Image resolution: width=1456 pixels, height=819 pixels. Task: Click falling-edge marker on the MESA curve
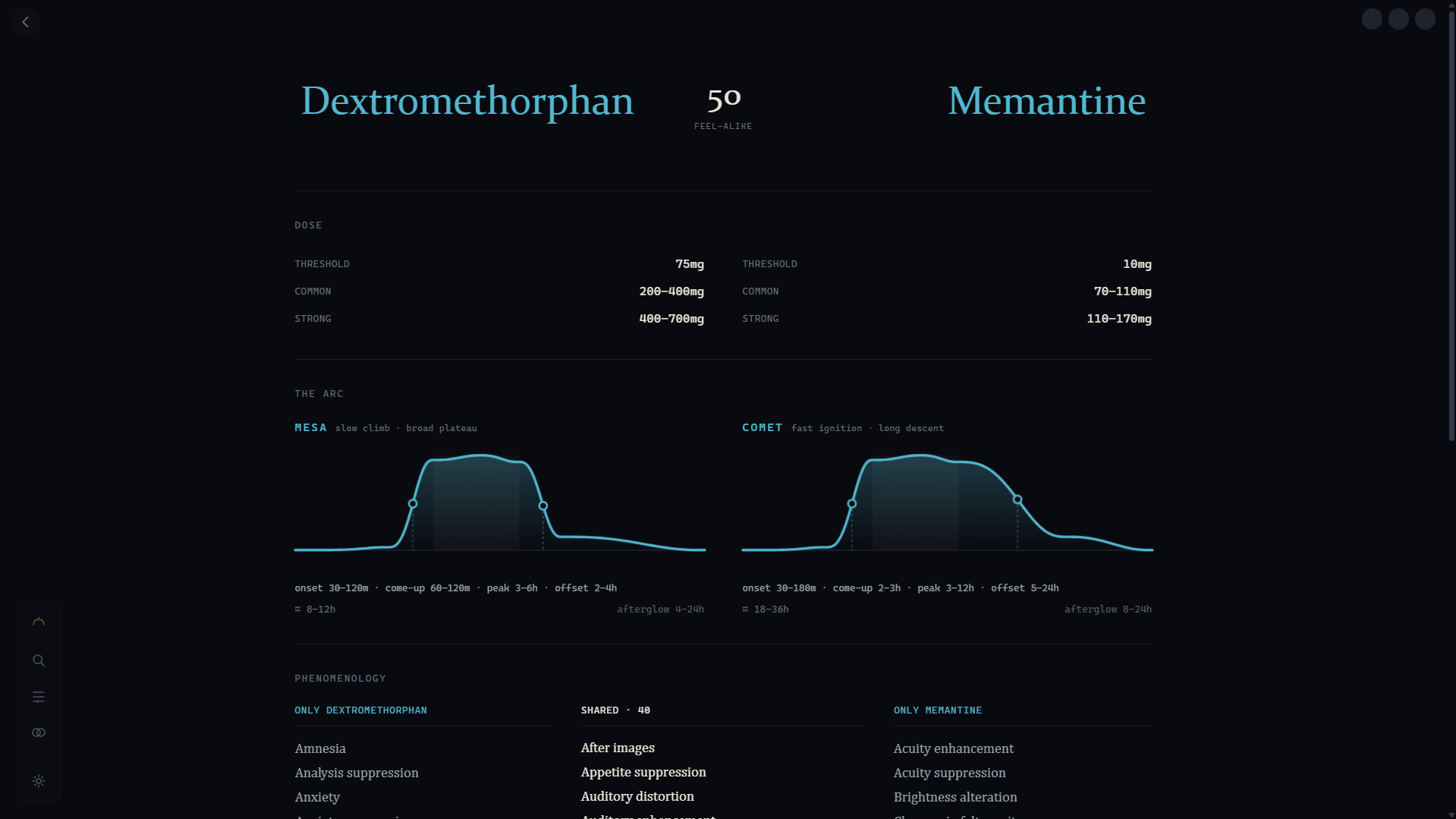point(543,506)
